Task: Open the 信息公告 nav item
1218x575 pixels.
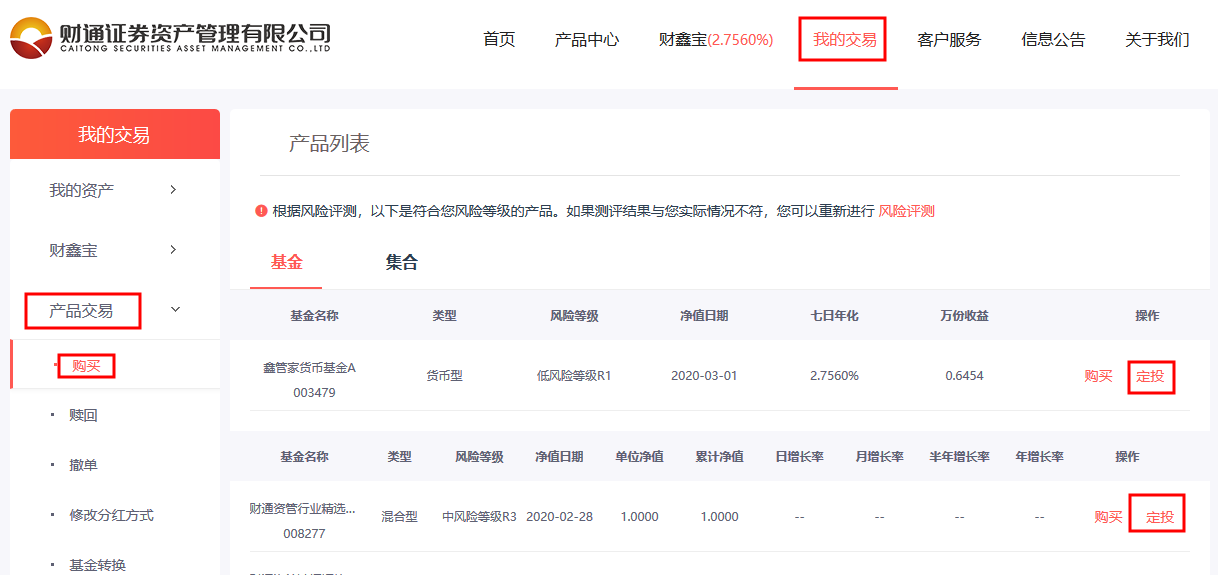Action: (1053, 40)
